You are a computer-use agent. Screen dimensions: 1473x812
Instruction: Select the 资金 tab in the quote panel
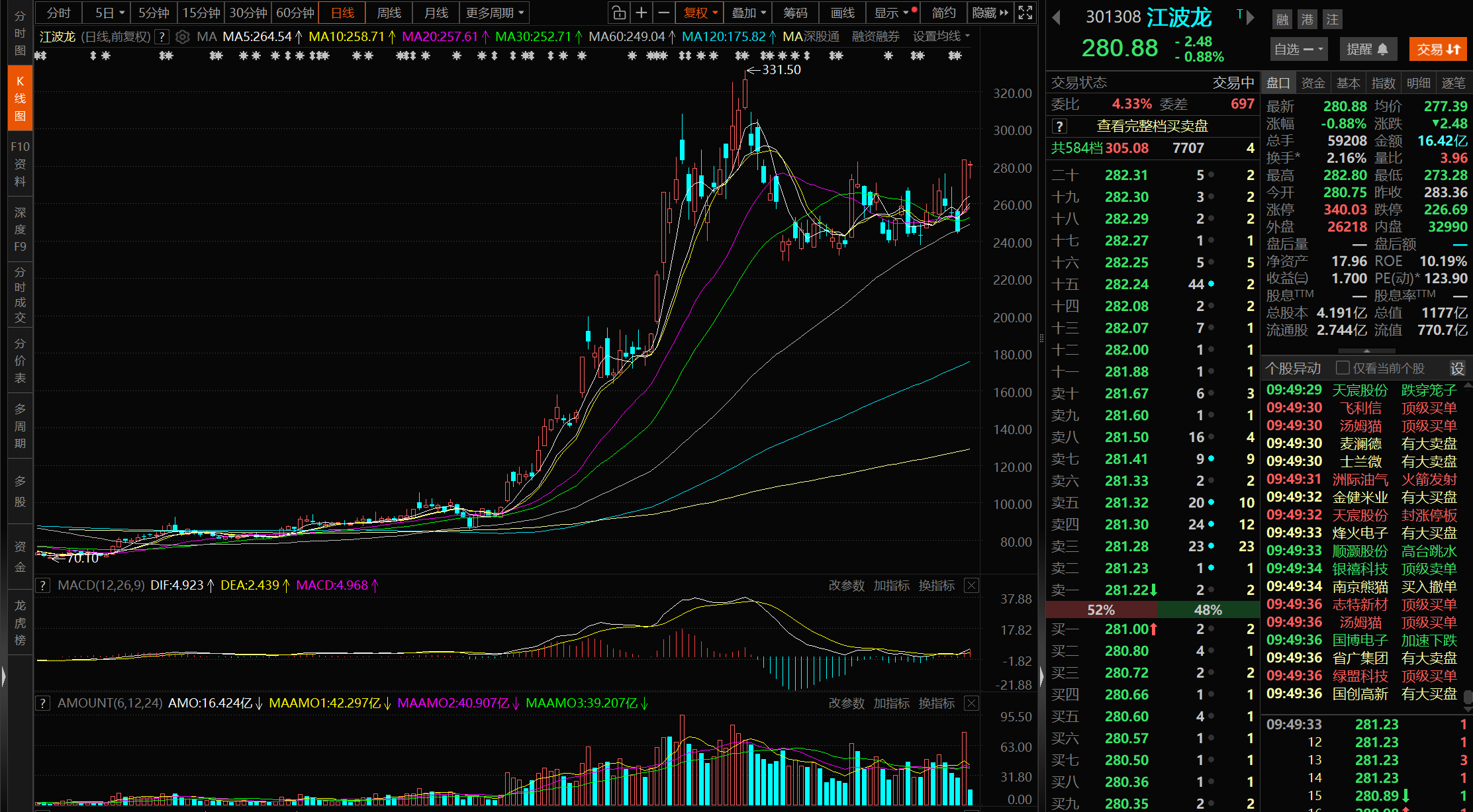(x=1313, y=83)
